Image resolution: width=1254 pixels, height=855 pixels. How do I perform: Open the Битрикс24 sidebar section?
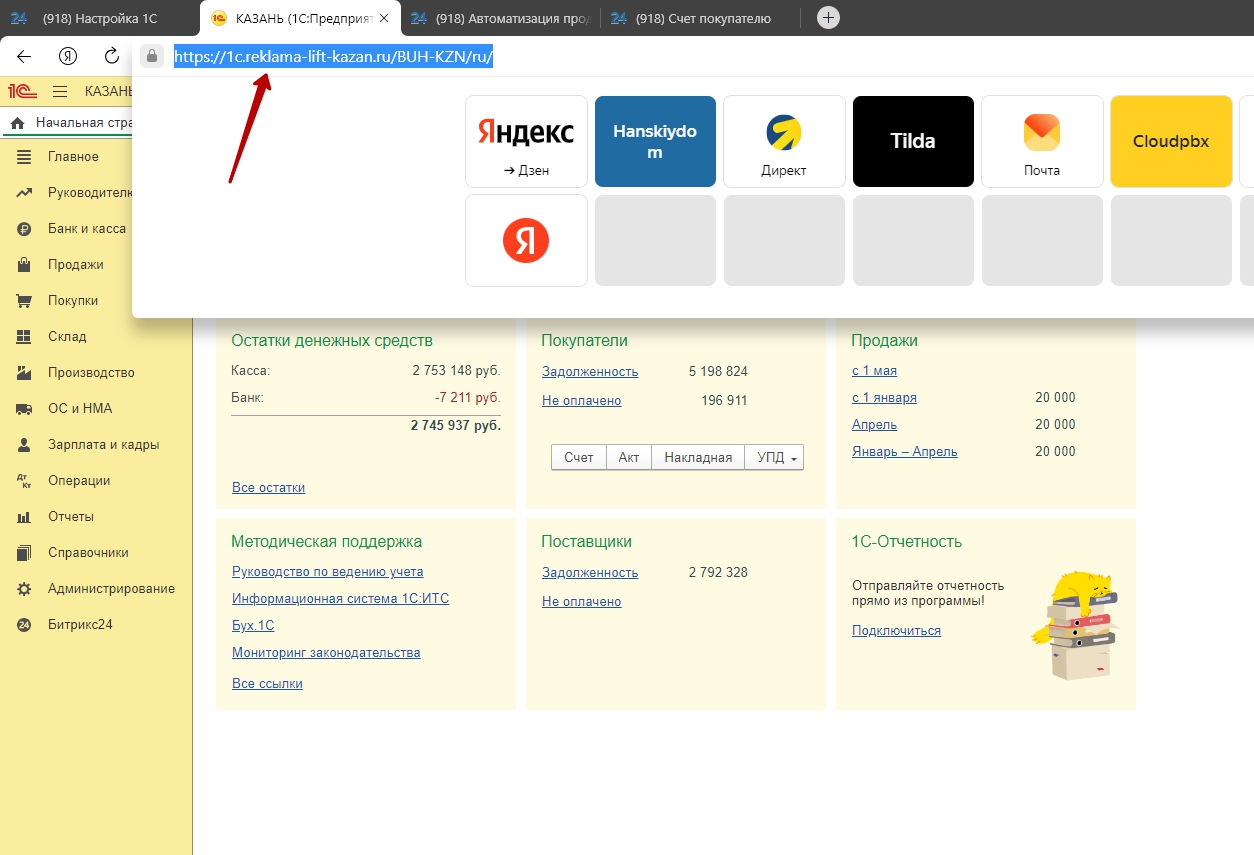(x=80, y=625)
